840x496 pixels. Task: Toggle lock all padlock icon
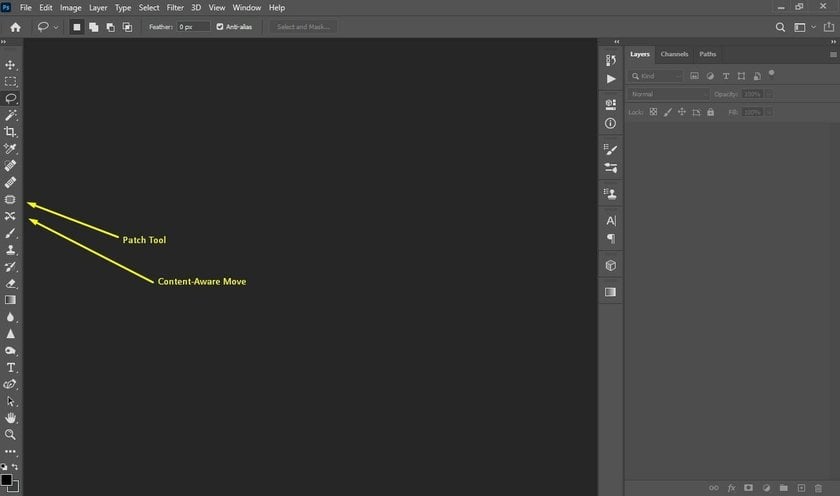point(710,112)
